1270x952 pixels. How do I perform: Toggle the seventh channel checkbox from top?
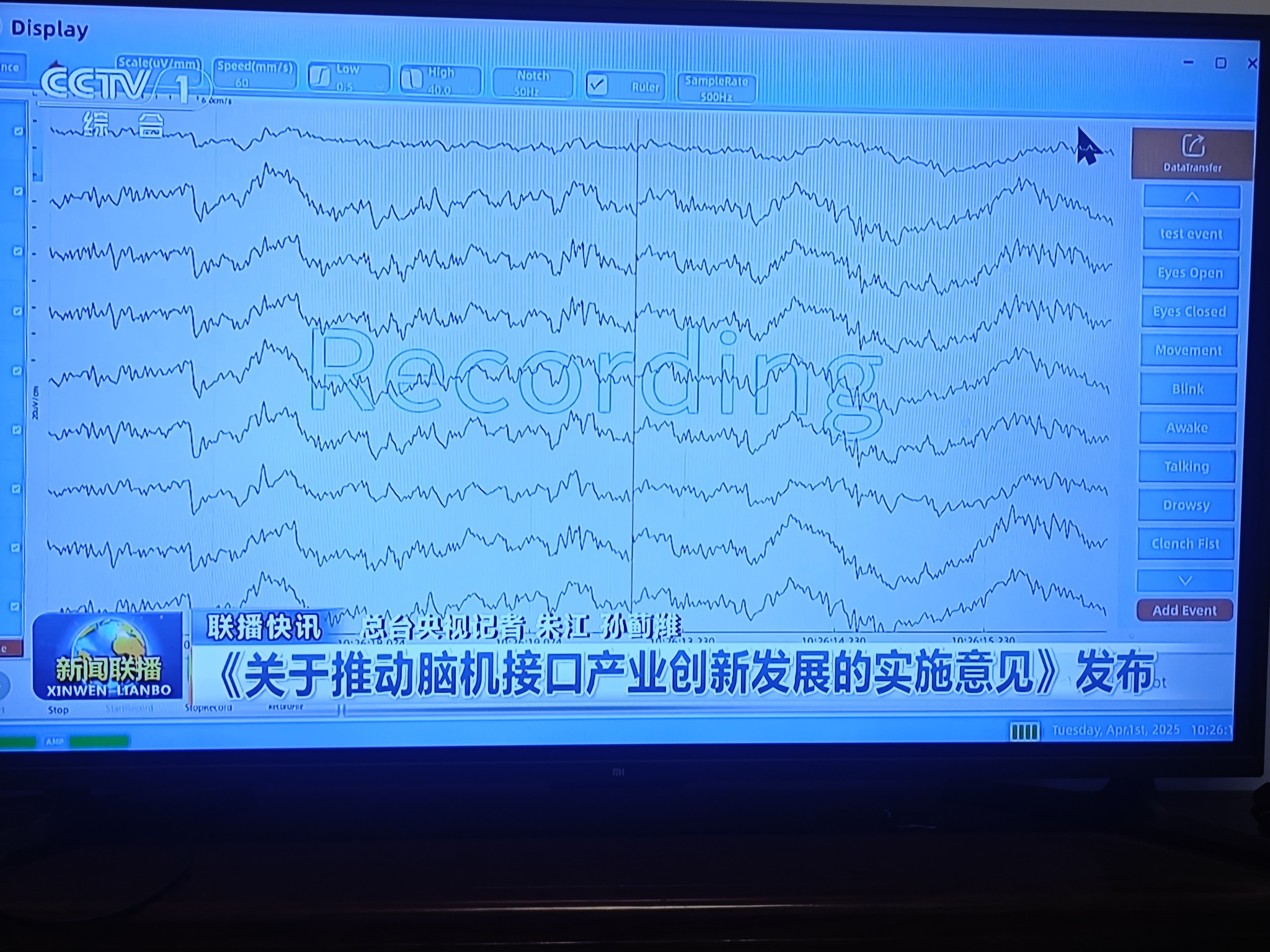click(x=17, y=489)
